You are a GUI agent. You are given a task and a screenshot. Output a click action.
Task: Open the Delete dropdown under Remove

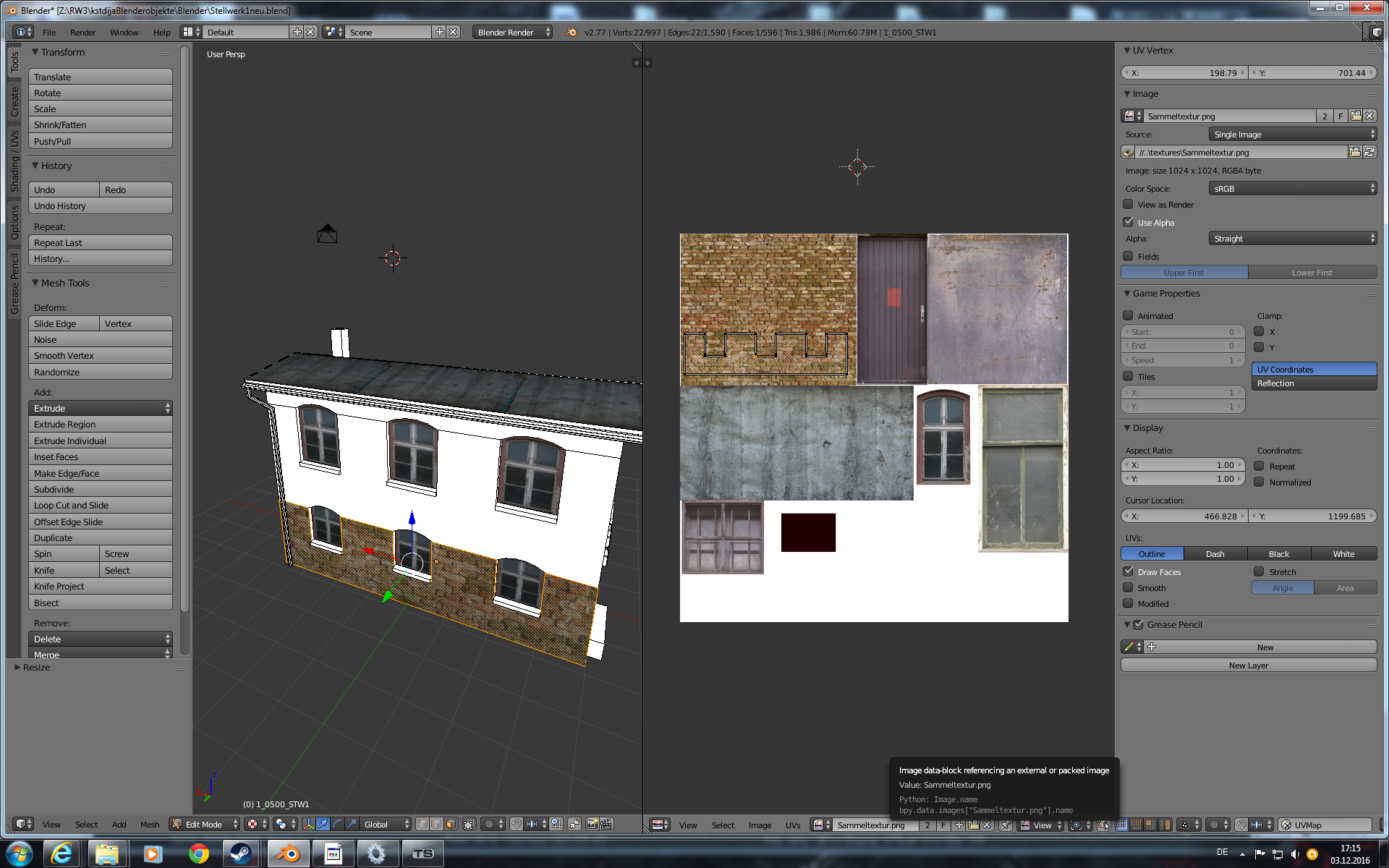(x=101, y=639)
